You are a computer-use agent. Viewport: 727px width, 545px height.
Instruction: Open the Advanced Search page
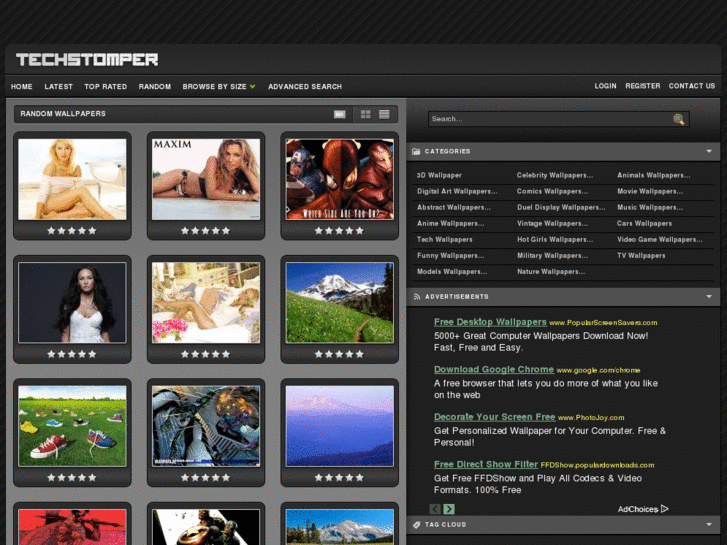(x=304, y=87)
